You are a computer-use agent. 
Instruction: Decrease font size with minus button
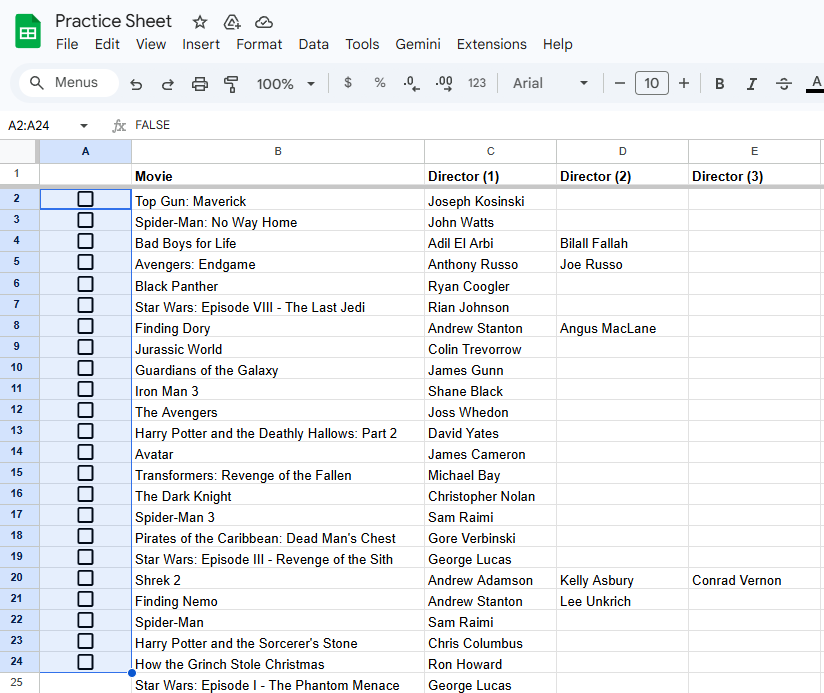click(620, 83)
